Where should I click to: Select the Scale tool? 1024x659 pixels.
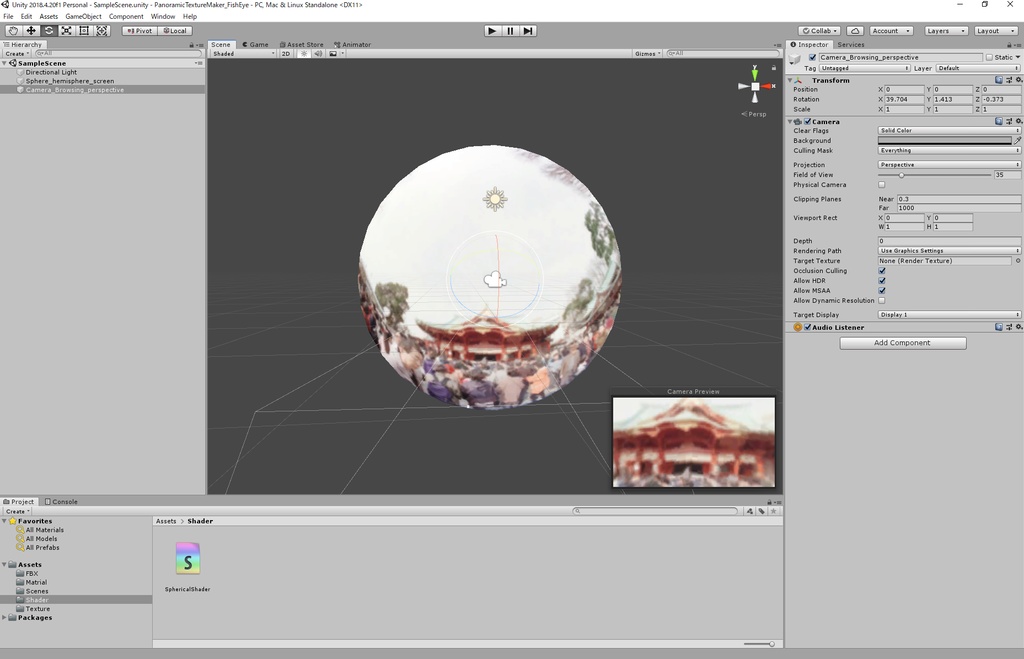66,31
